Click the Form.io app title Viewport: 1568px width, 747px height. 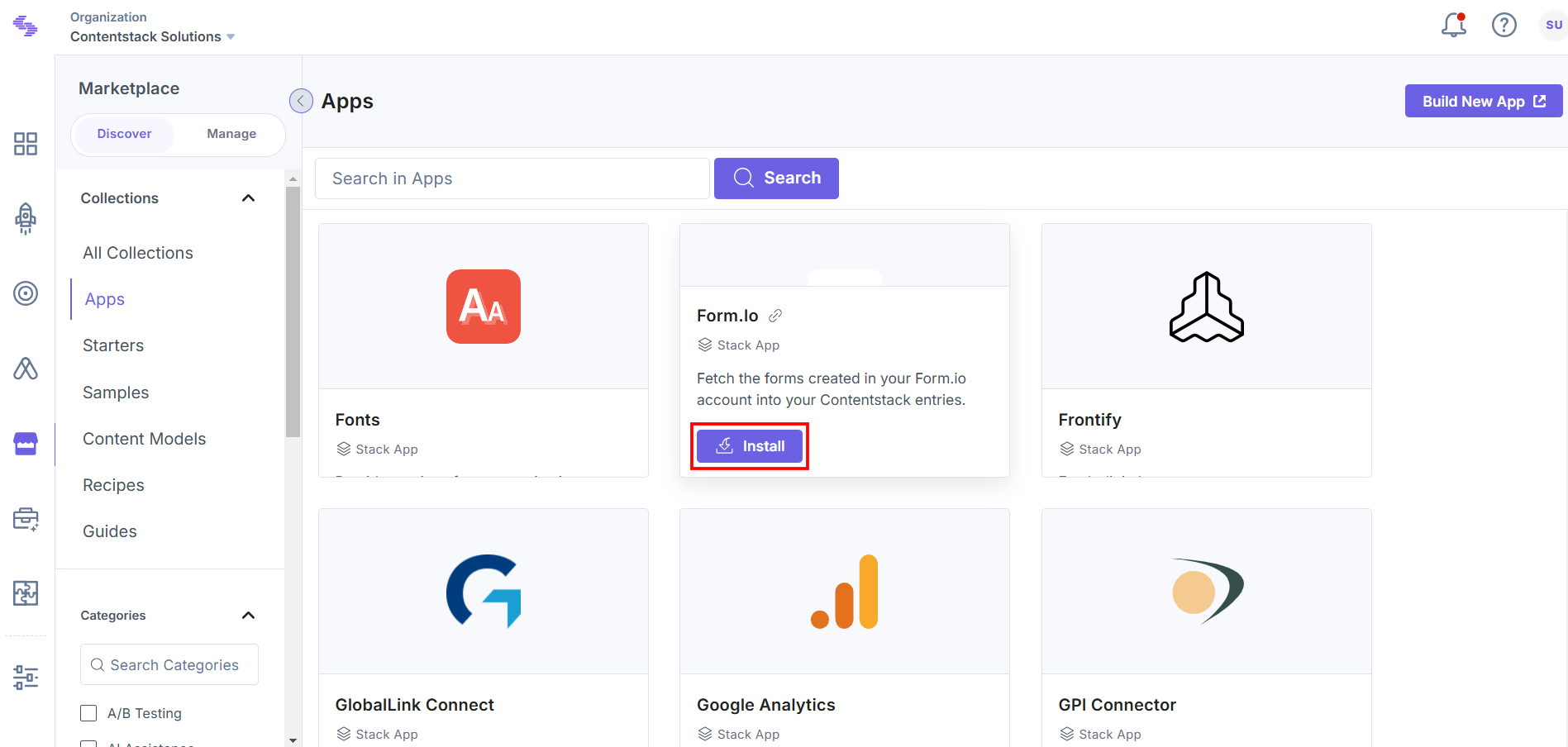pos(727,316)
